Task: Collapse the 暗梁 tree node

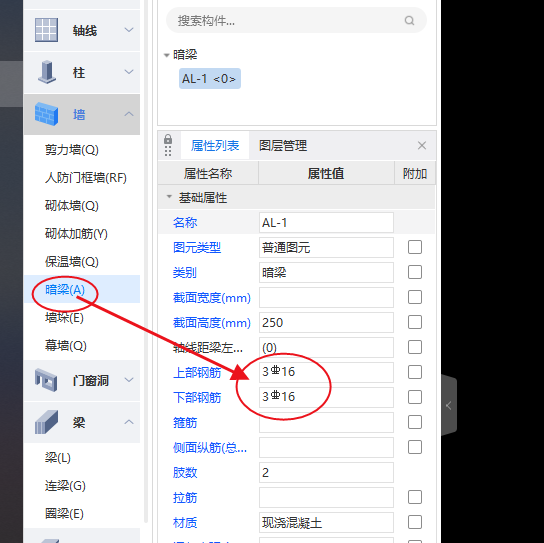Action: (167, 55)
